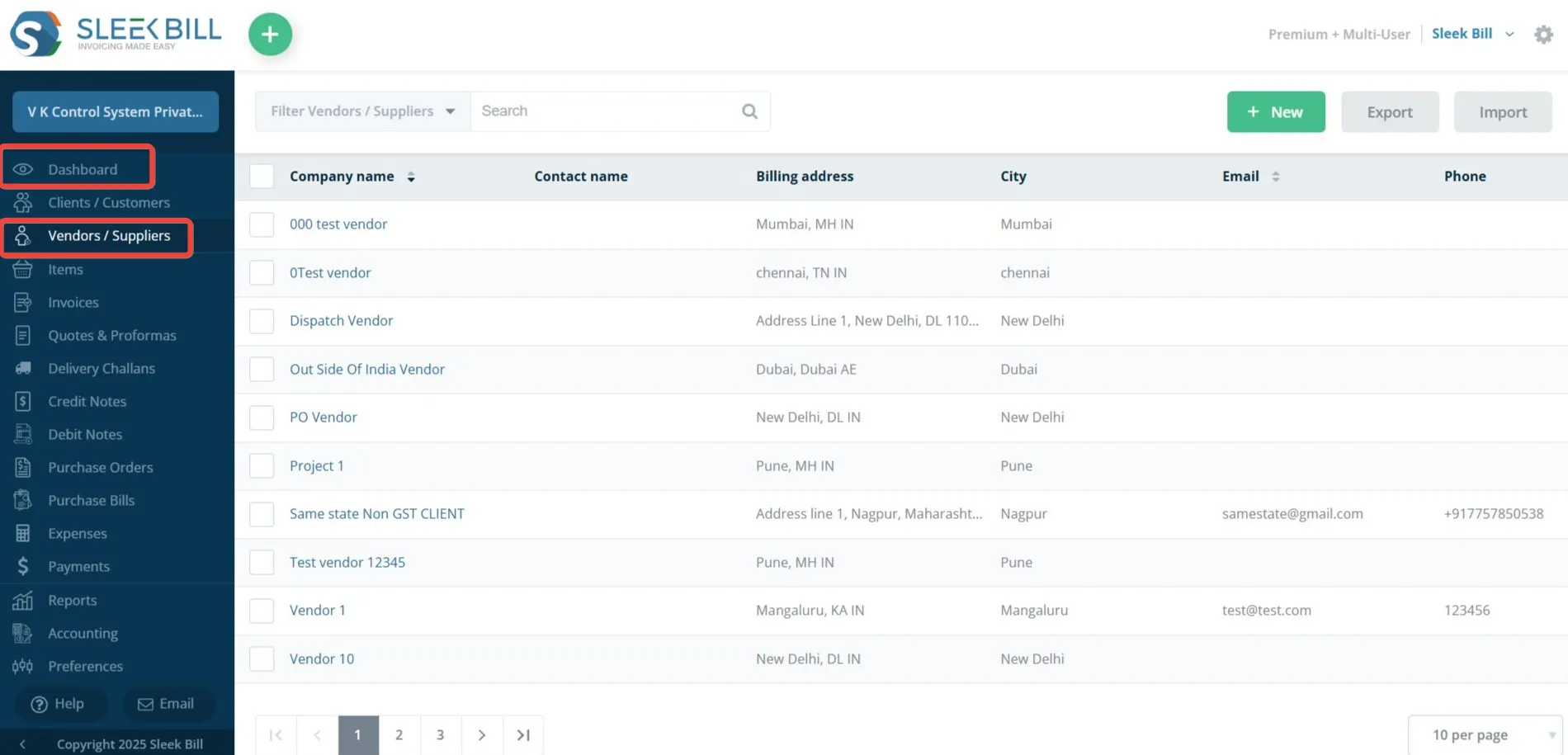Click the green New button
1568x755 pixels.
click(1276, 112)
